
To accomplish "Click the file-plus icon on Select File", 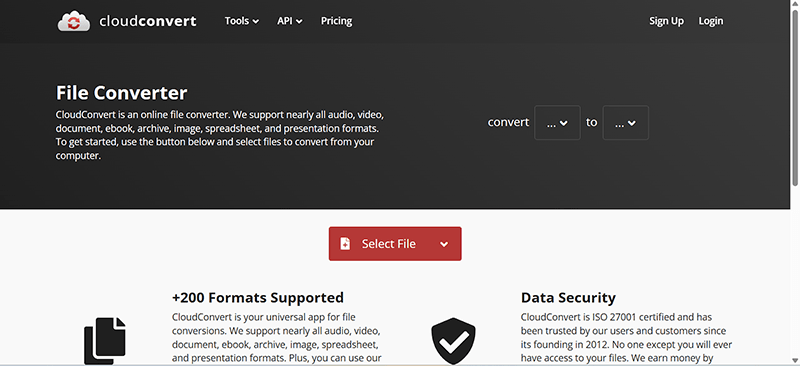I will point(345,244).
